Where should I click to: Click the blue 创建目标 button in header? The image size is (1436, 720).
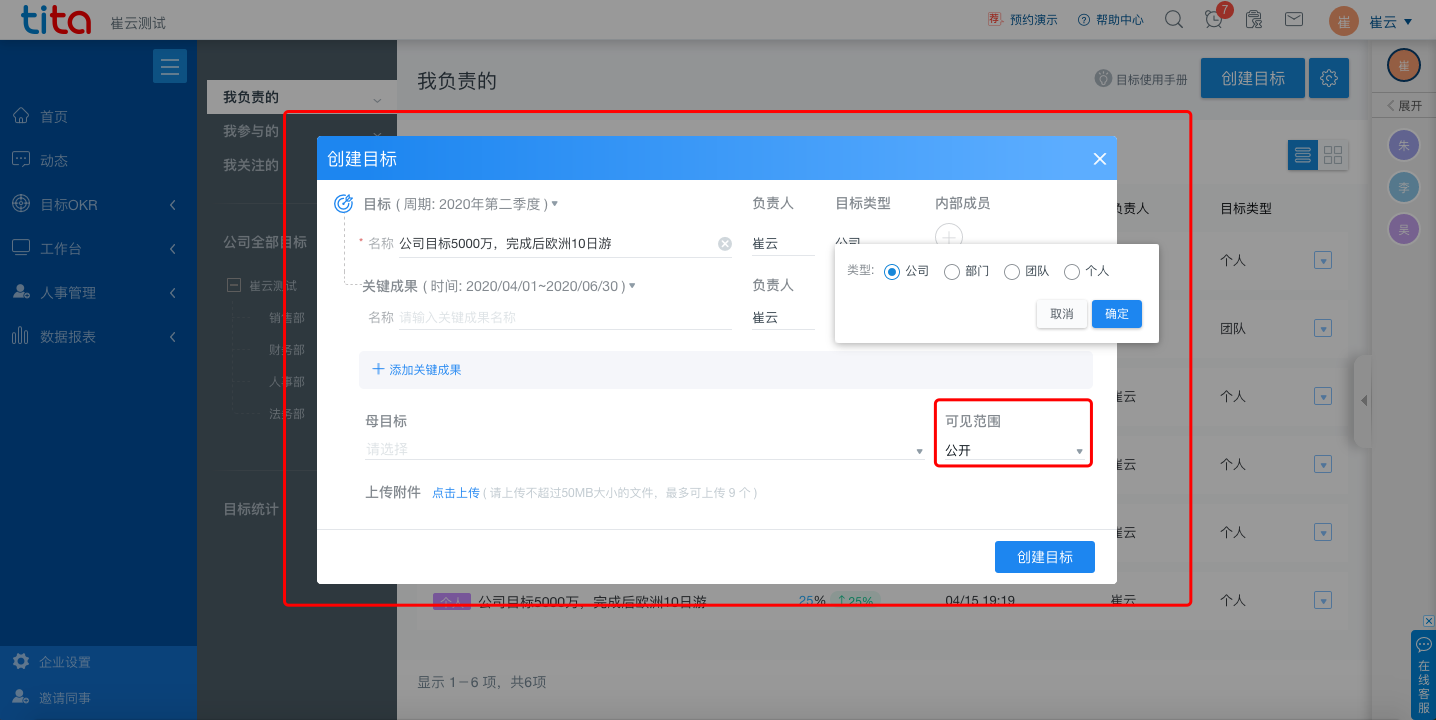coord(1253,78)
